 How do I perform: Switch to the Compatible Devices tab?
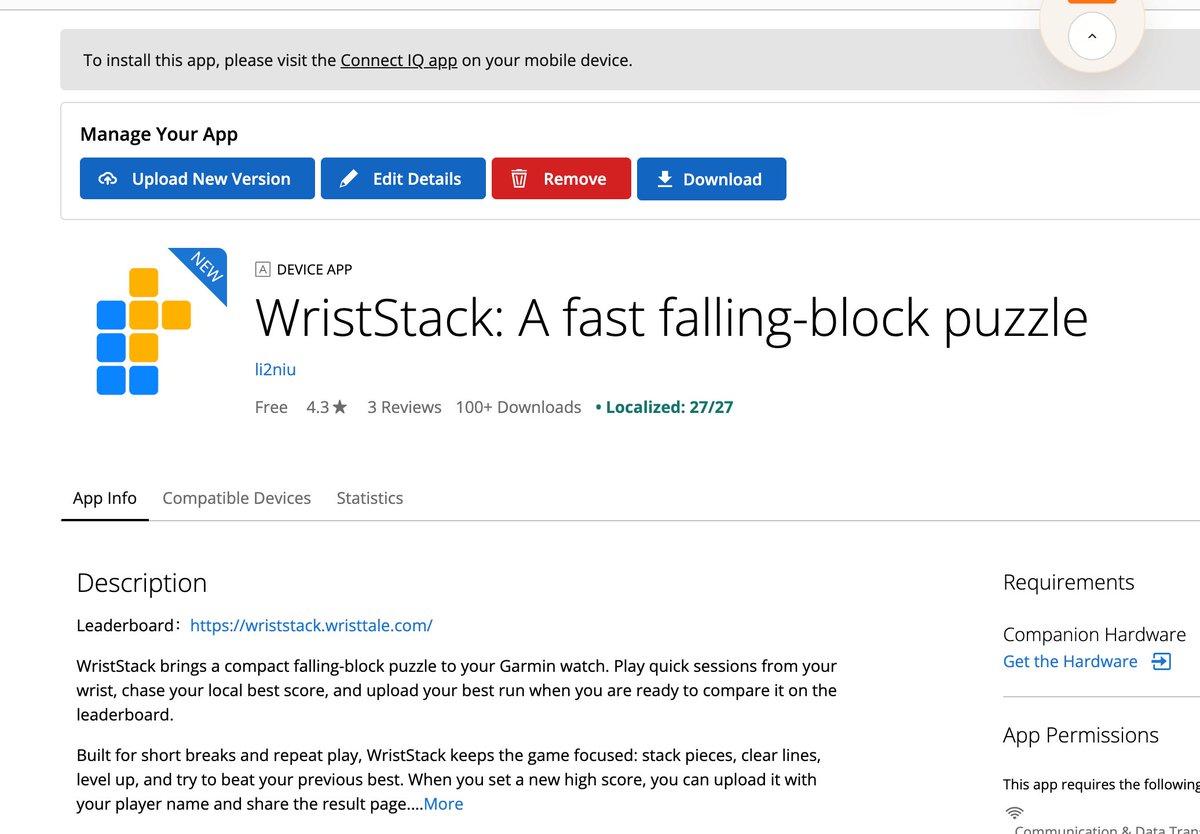coord(237,498)
